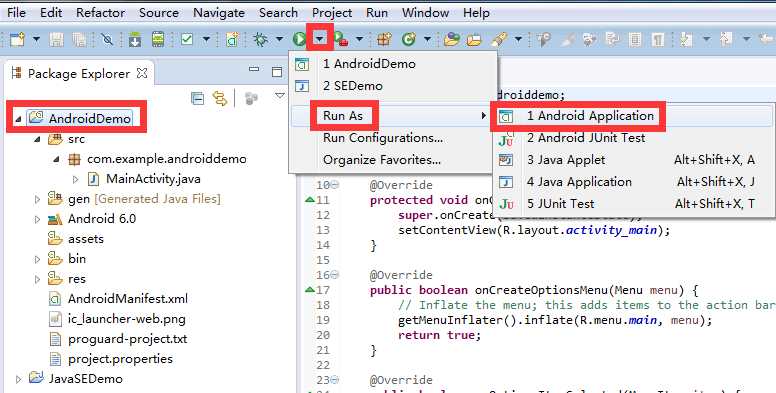Toggle code folding at line 23

point(335,380)
